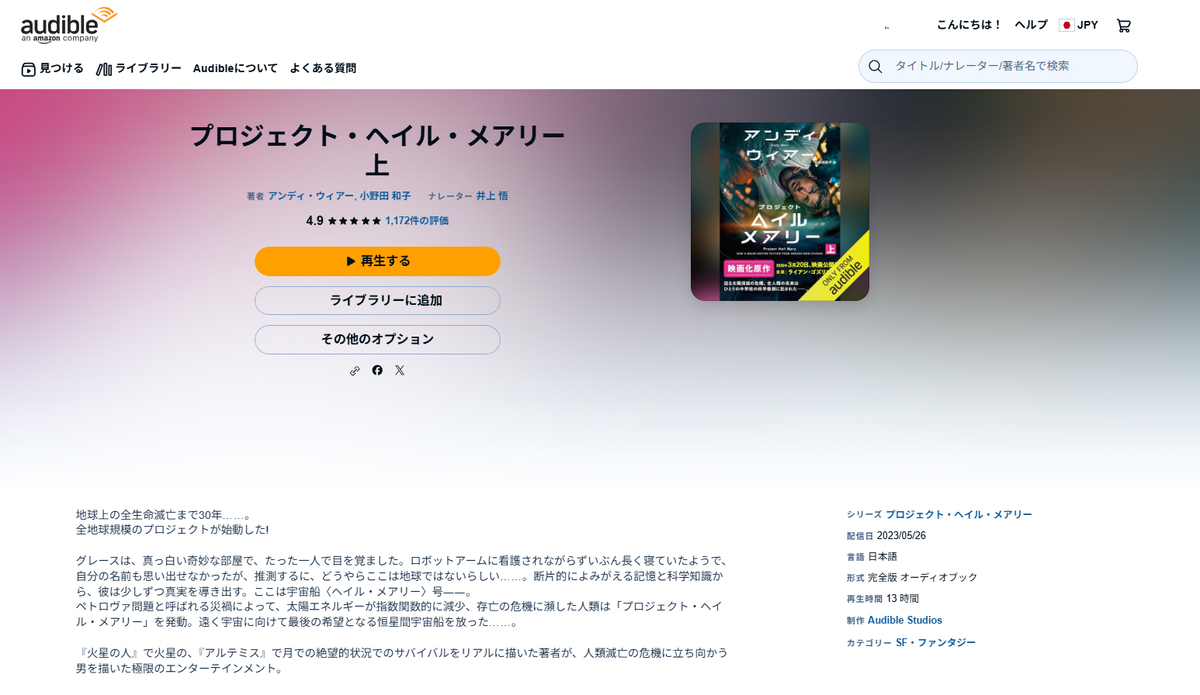Click ライブラリーに追加 button
The image size is (1200, 695).
377,300
